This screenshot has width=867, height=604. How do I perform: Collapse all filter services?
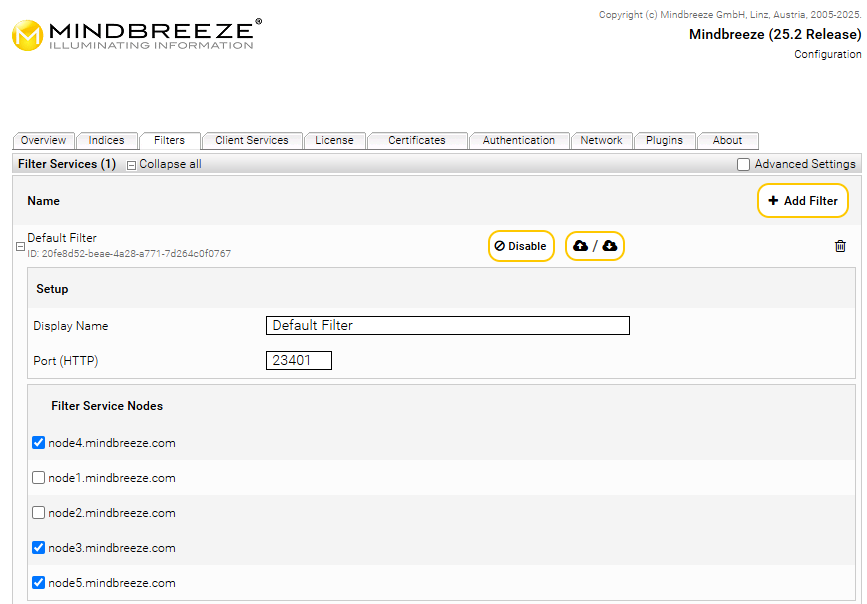164,164
